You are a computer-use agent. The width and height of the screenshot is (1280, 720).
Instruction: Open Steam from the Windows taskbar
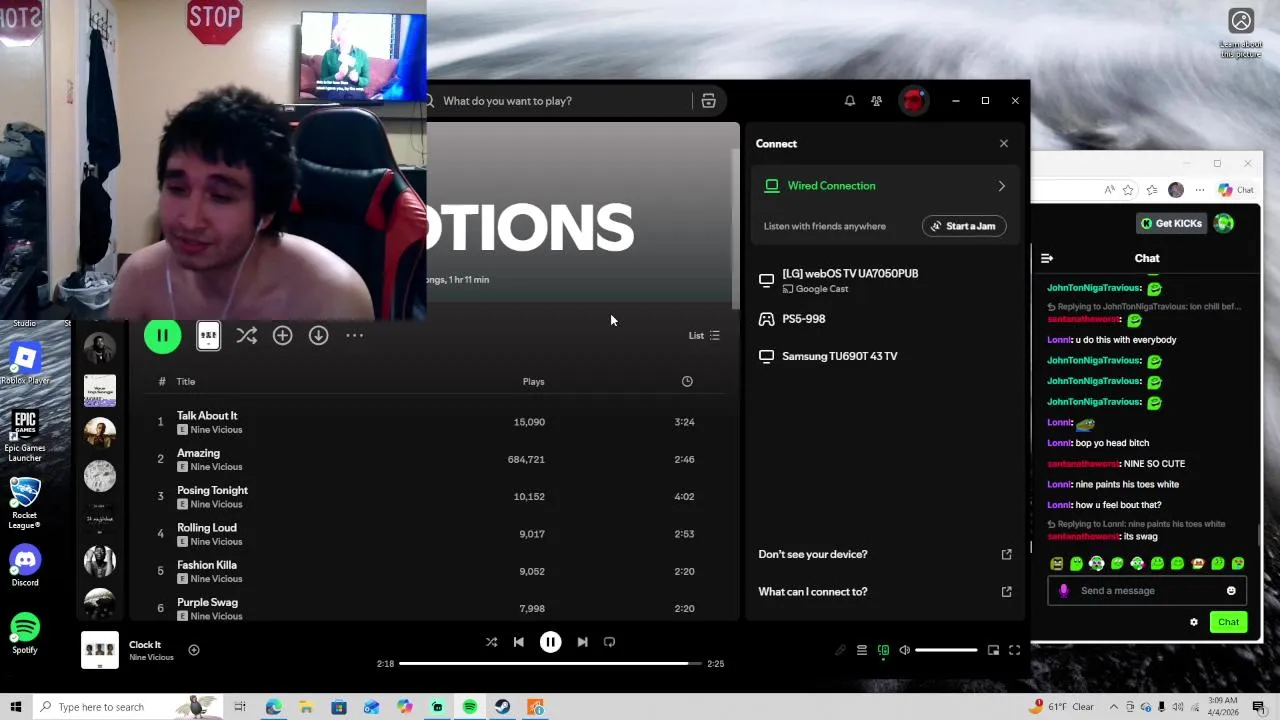coord(502,707)
